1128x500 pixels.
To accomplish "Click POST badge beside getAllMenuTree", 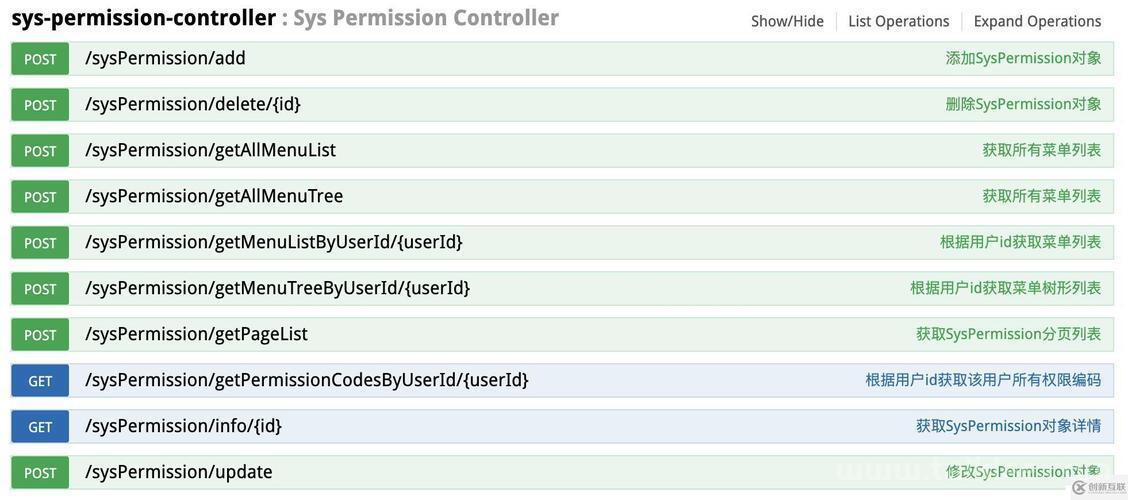I will [40, 197].
